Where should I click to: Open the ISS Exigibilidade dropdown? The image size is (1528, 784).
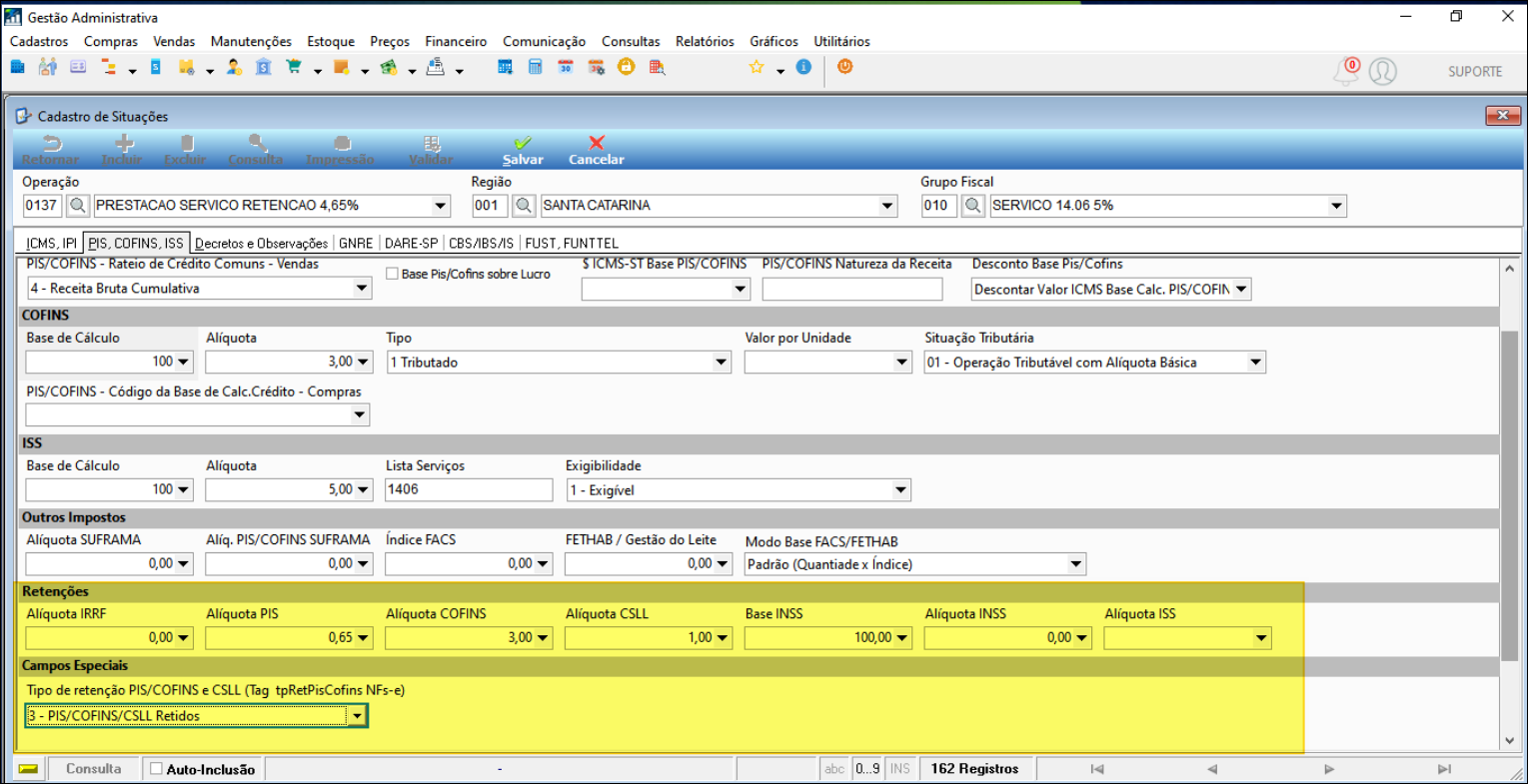click(900, 490)
